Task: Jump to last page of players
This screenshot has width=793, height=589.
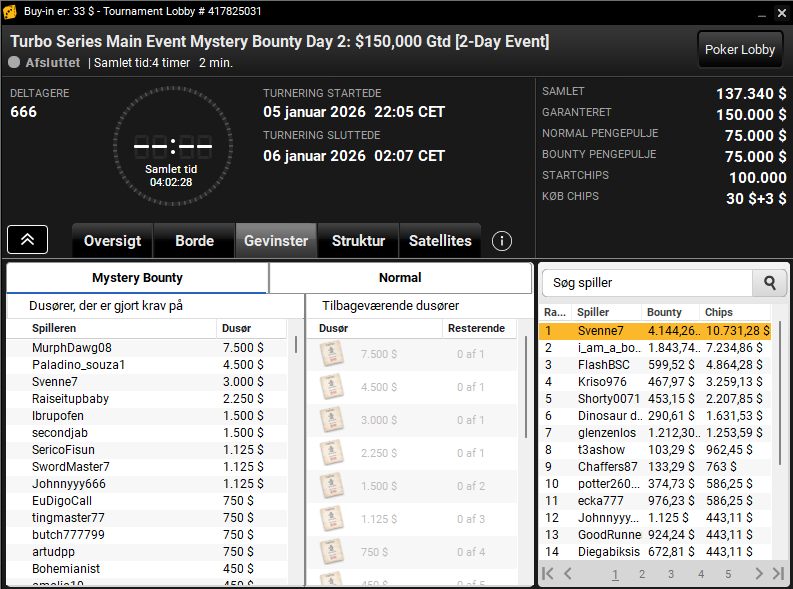Action: pos(778,574)
